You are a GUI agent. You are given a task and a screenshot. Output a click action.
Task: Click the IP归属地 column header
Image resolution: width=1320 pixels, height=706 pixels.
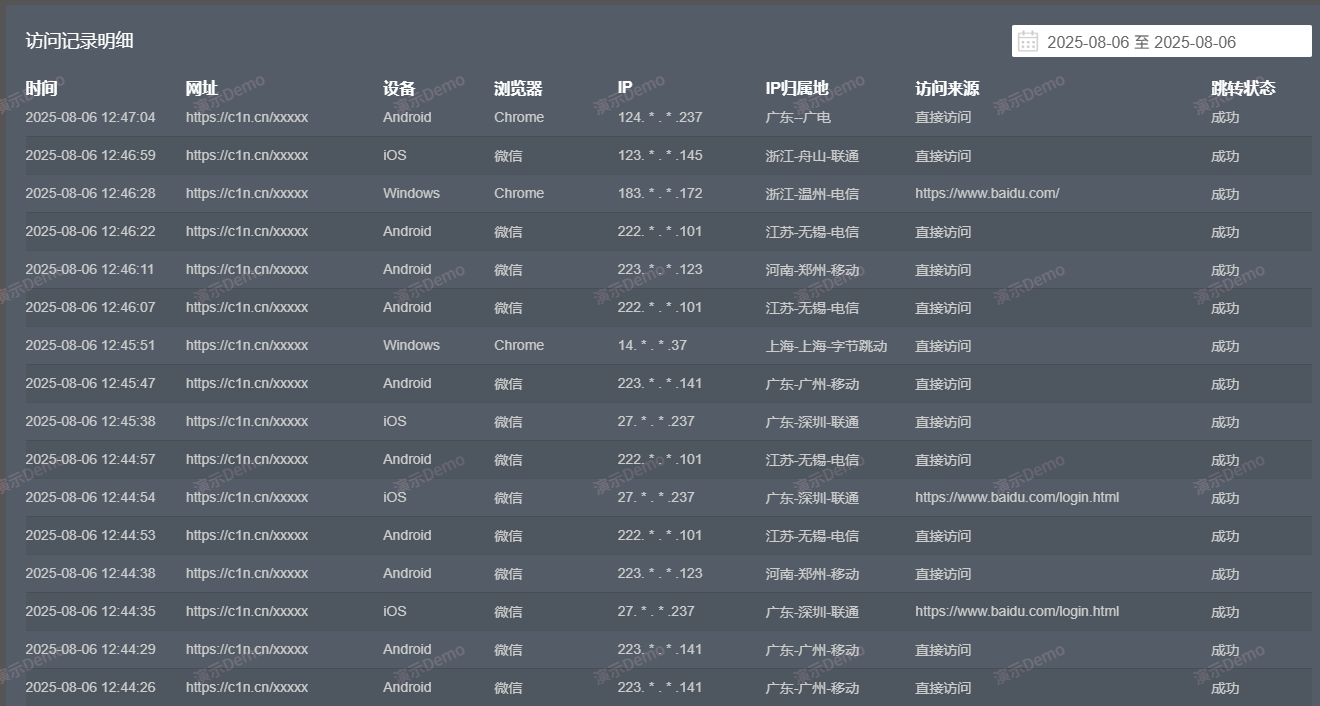794,88
